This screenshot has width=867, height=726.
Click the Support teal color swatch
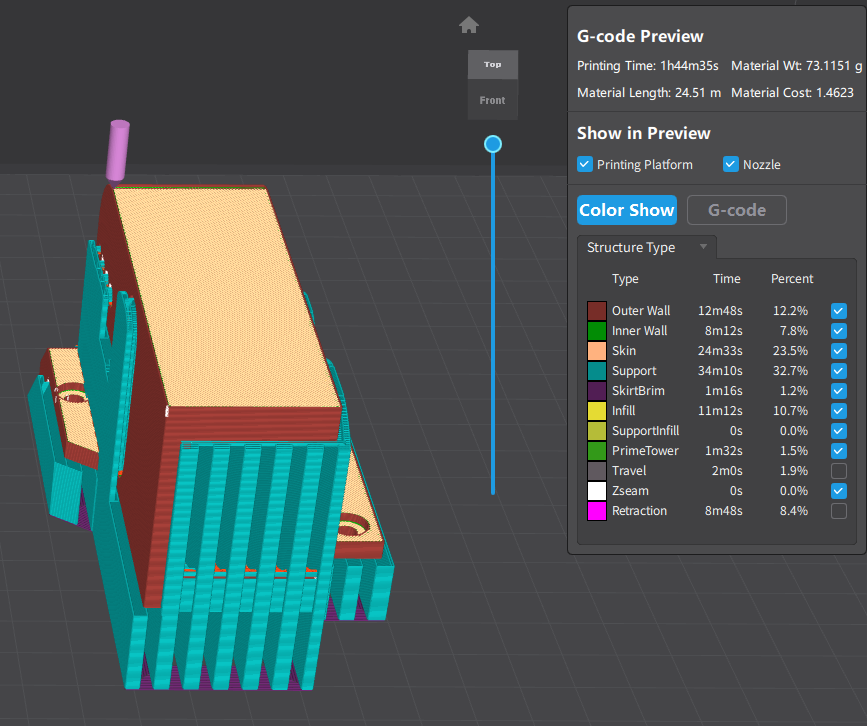click(x=597, y=371)
